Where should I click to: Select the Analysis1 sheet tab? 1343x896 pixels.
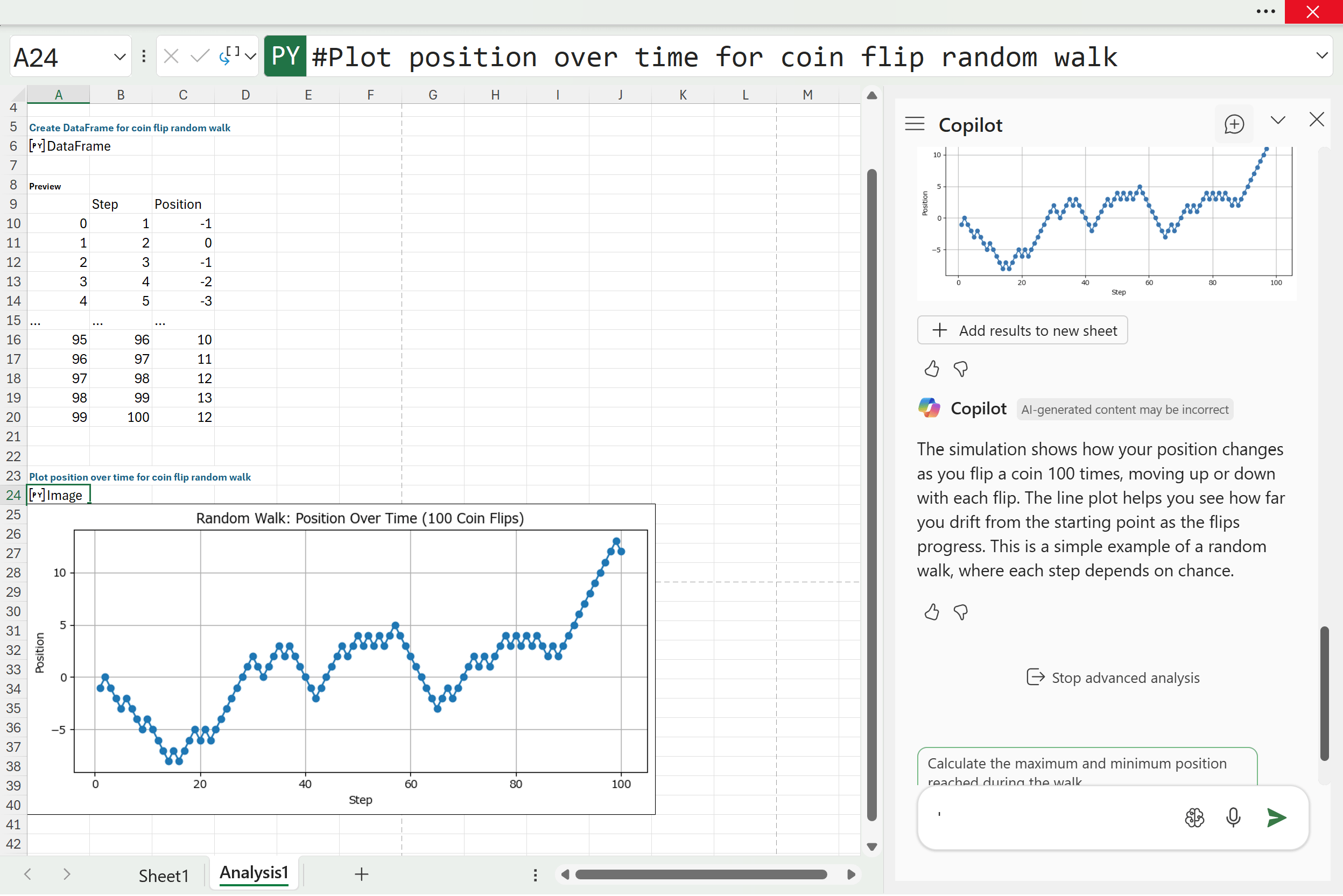254,872
